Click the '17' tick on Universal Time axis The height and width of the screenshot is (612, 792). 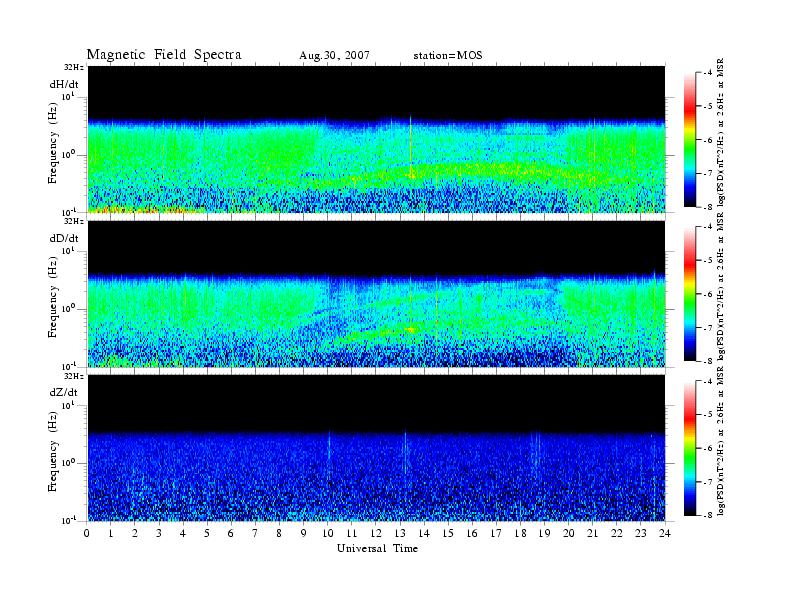(497, 533)
